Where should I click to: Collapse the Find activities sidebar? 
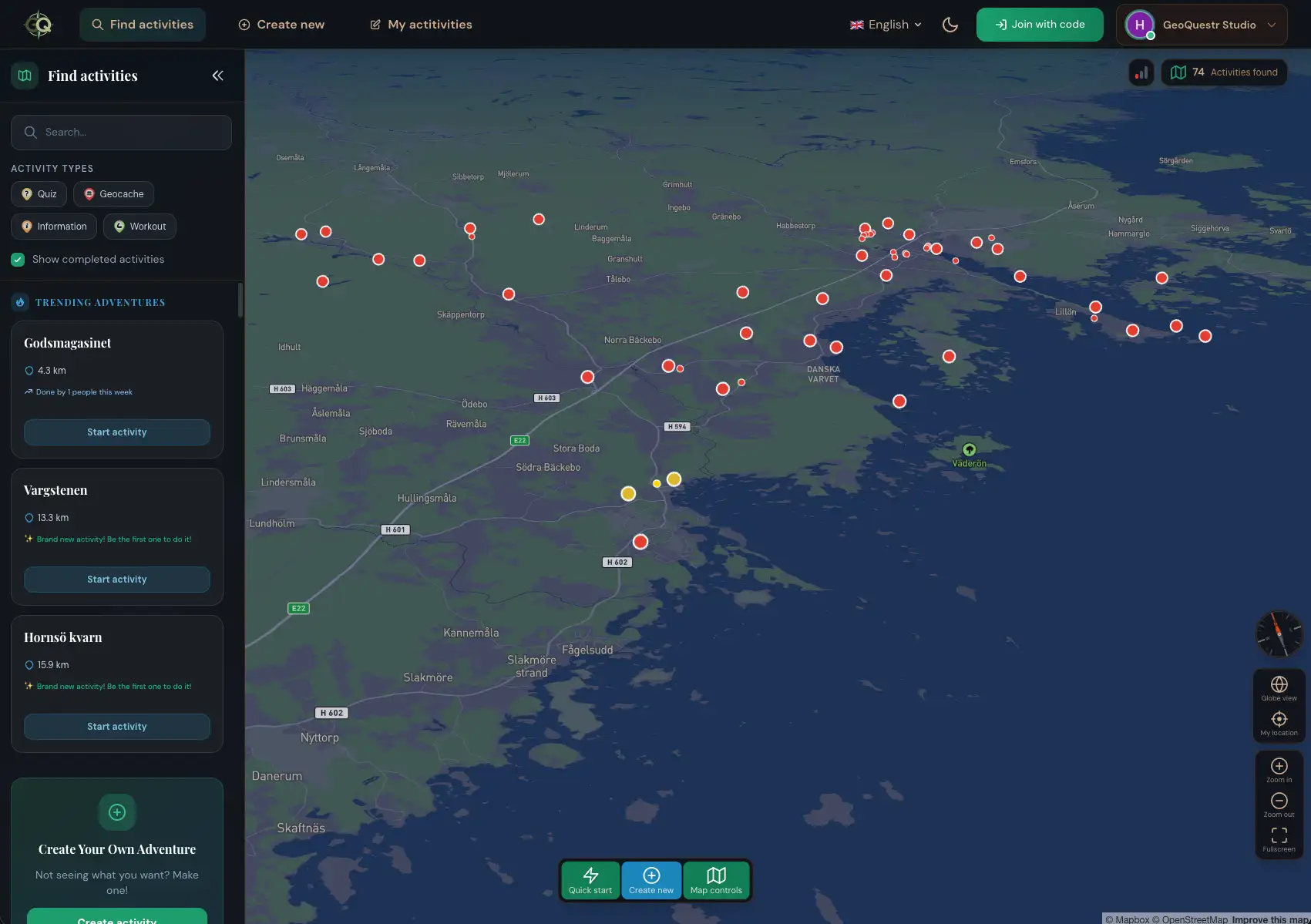(x=217, y=75)
